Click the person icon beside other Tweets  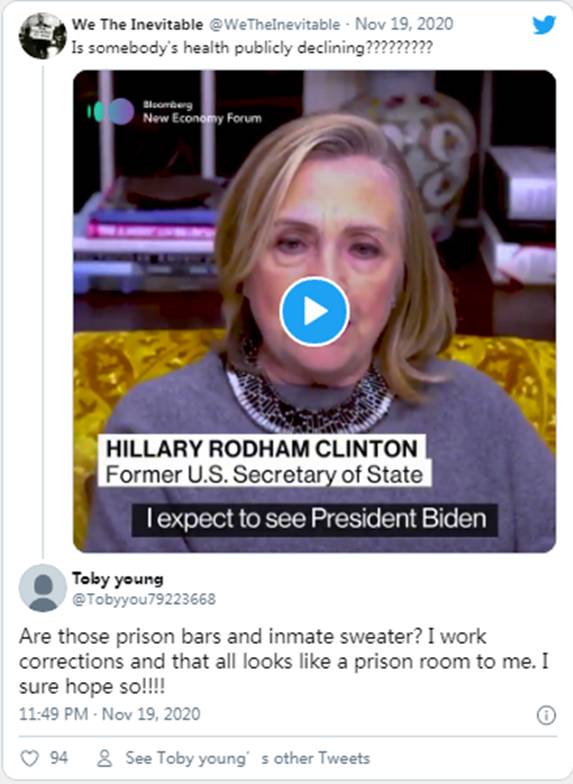104,758
